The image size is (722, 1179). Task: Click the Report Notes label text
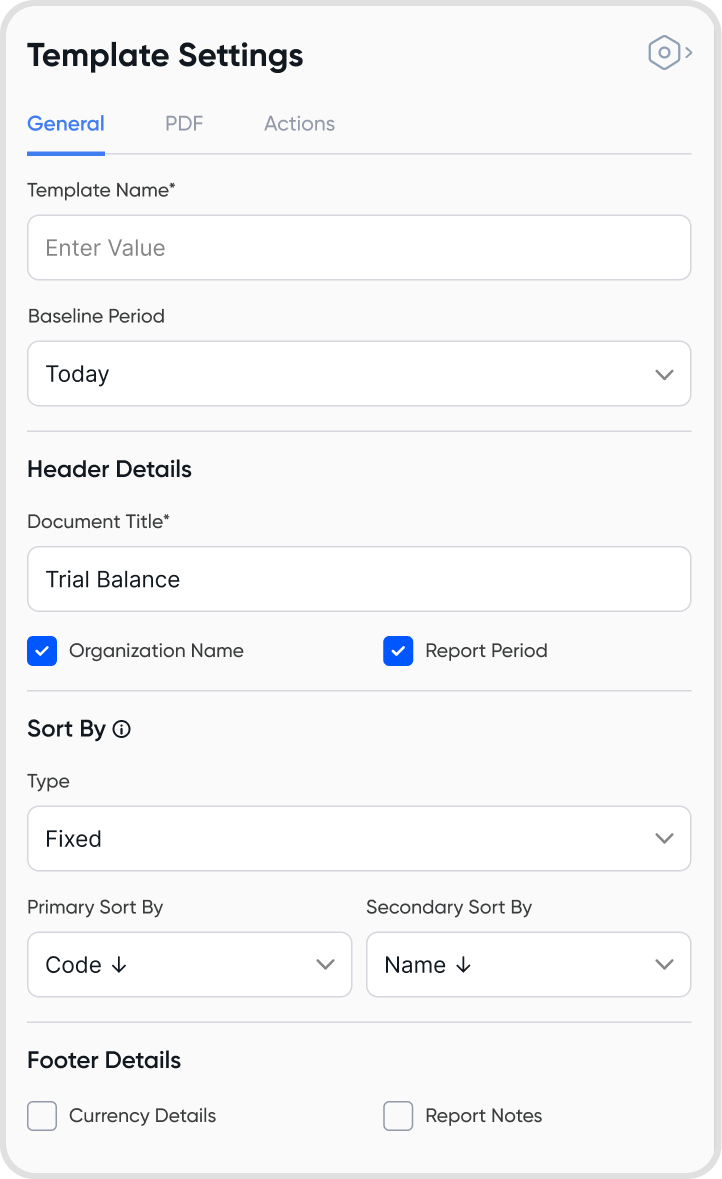coord(484,1116)
